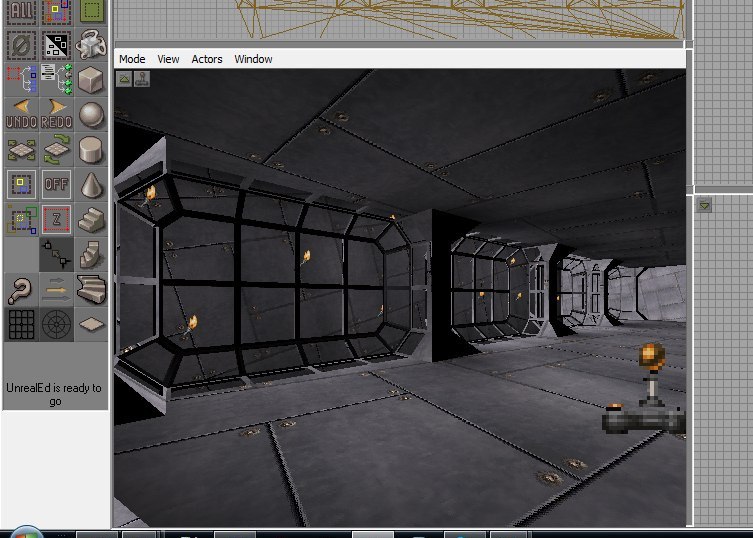Click the question mark help icon

coord(21,290)
